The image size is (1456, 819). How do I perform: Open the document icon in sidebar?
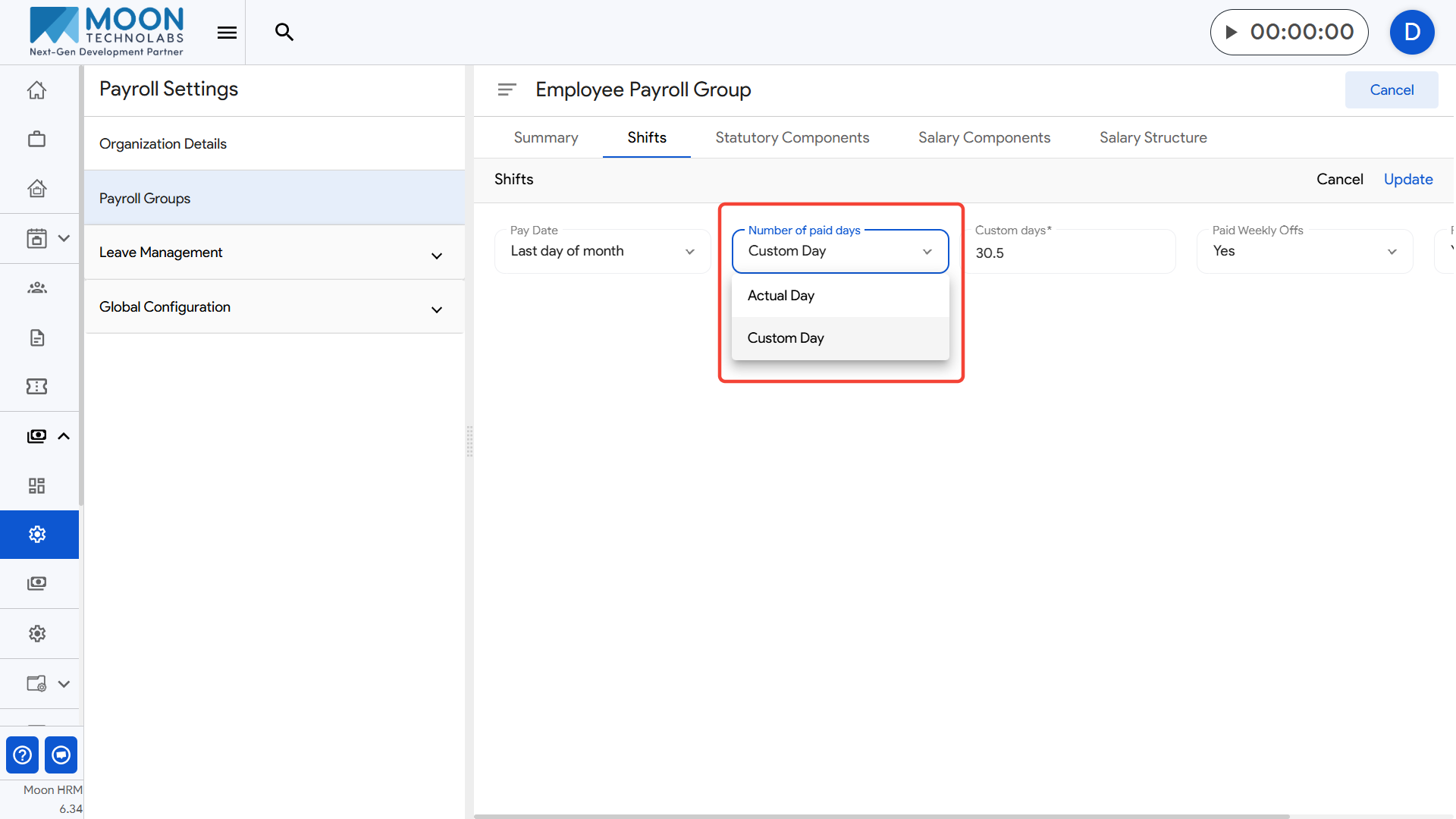[x=36, y=337]
